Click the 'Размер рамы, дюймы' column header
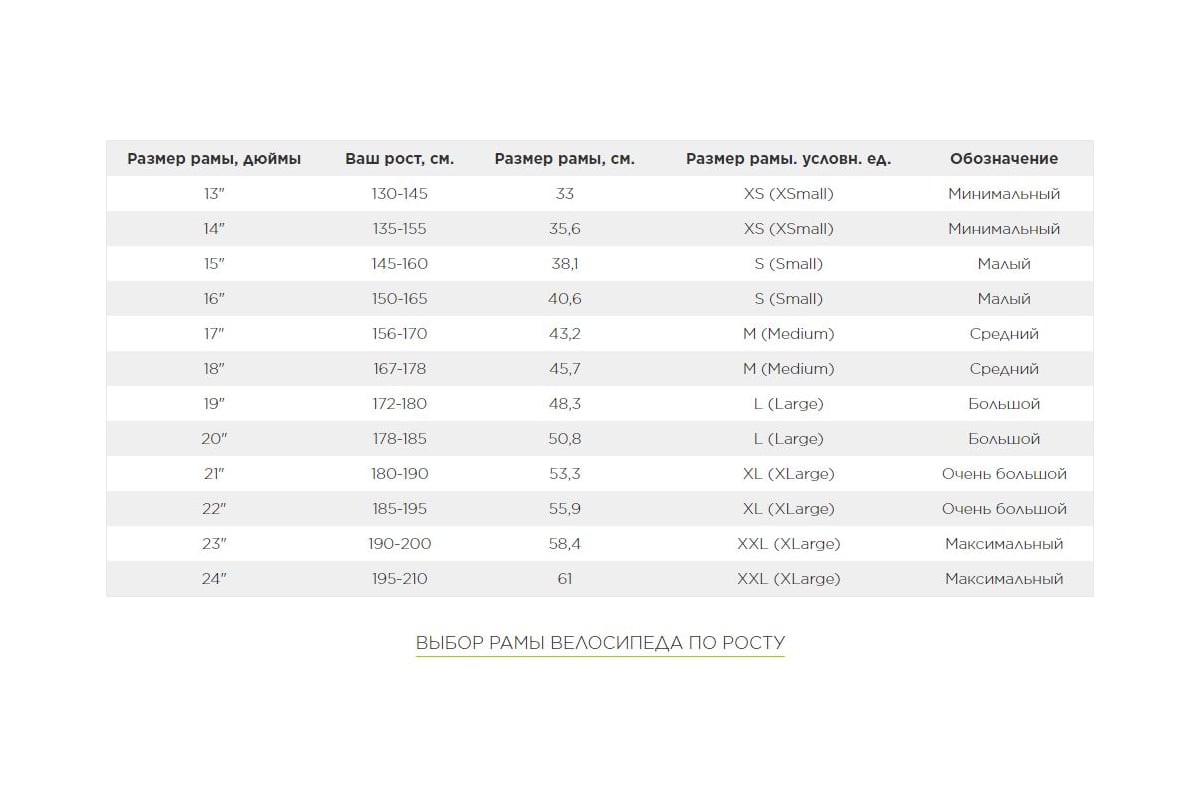 (214, 159)
